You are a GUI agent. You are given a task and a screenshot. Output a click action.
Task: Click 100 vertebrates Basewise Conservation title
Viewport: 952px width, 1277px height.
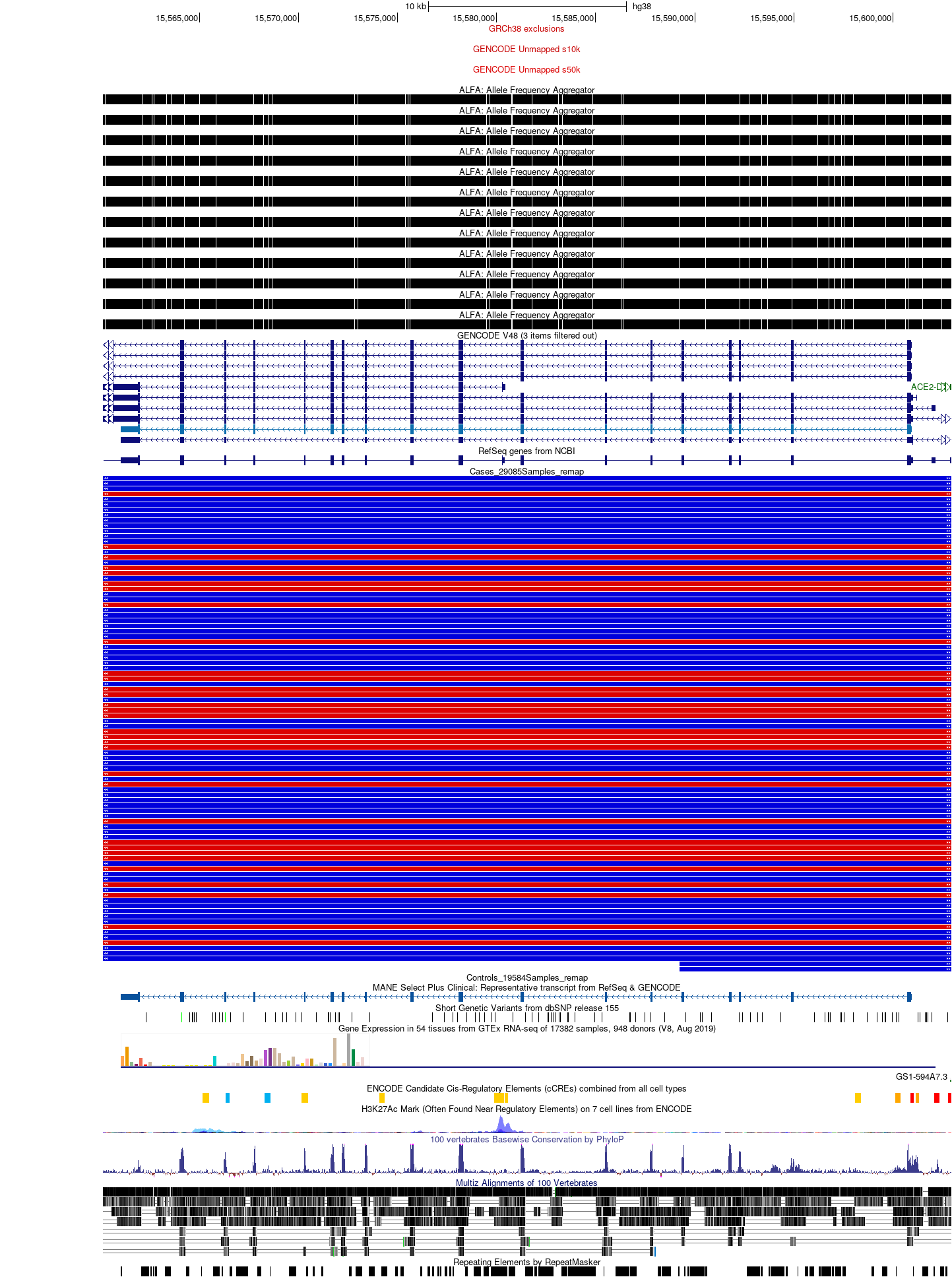point(526,1140)
